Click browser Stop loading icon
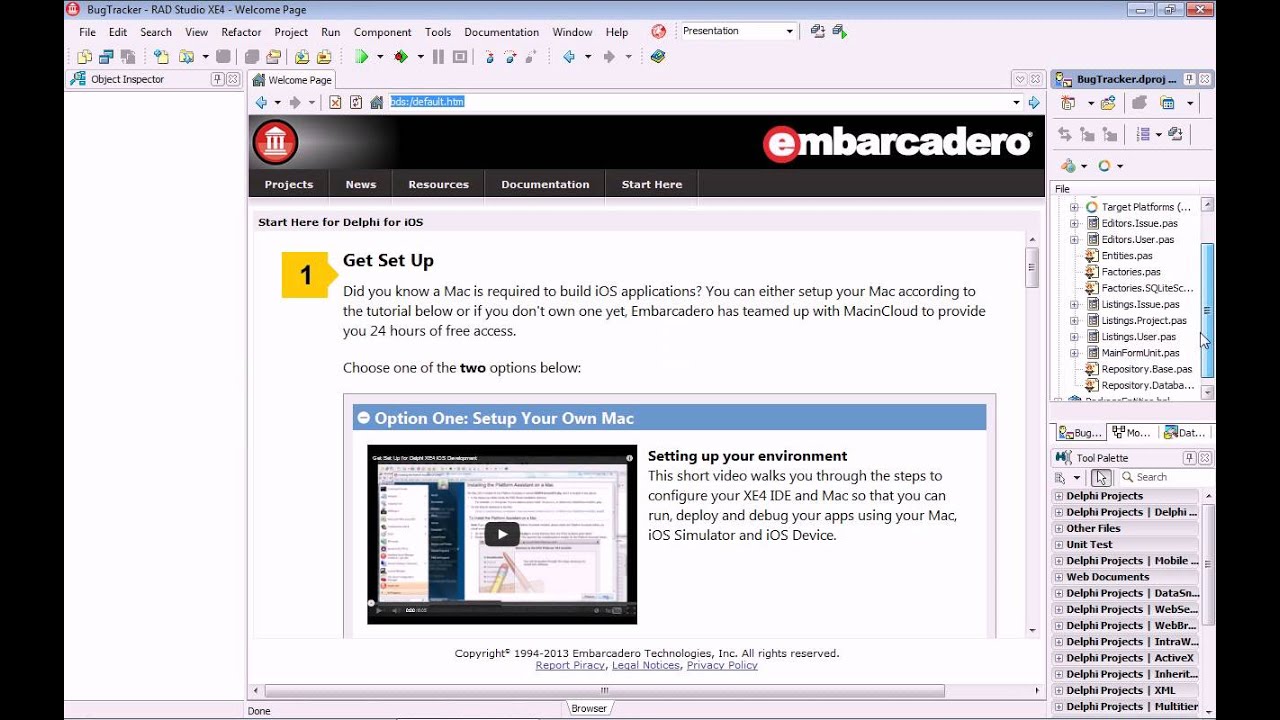The image size is (1280, 720). coord(335,102)
